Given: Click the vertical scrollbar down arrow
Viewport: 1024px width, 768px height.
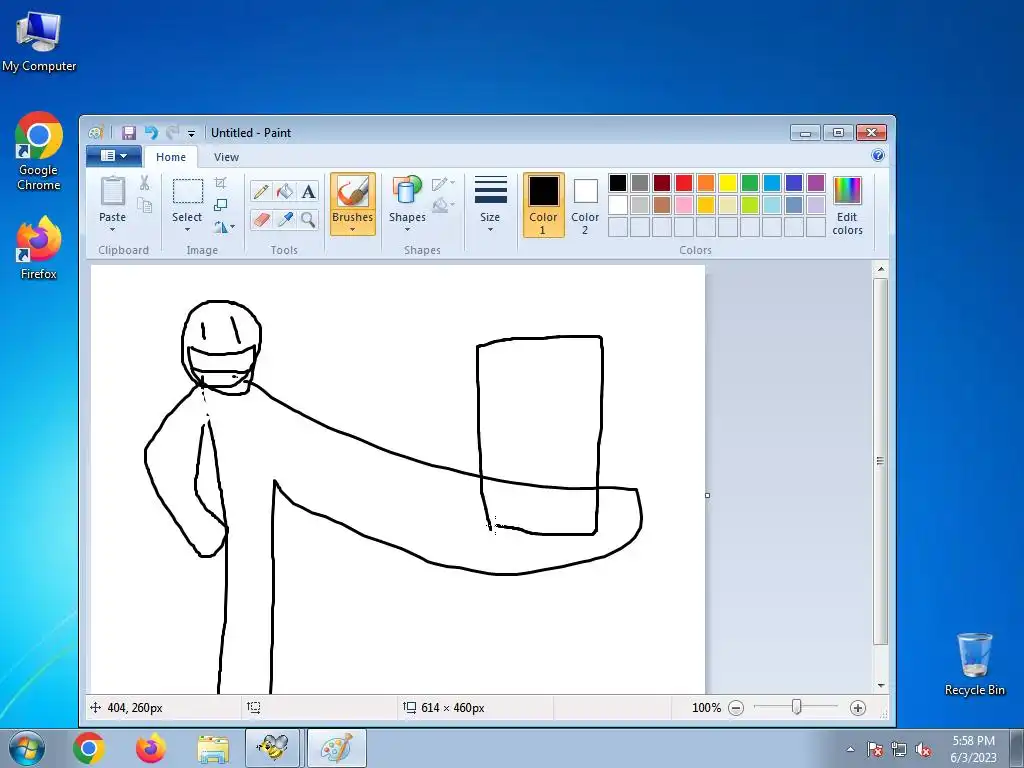Looking at the screenshot, I should coord(881,686).
